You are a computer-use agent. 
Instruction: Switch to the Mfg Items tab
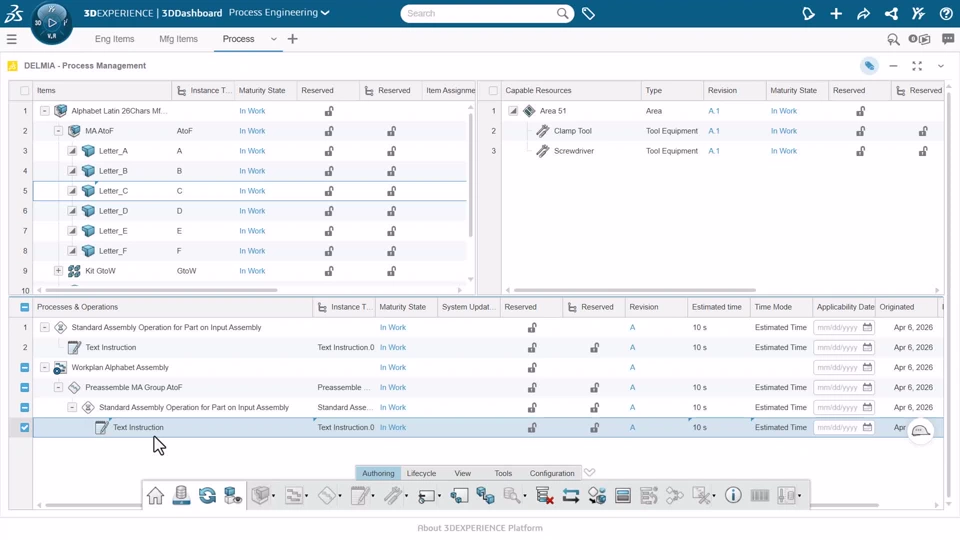tap(178, 39)
